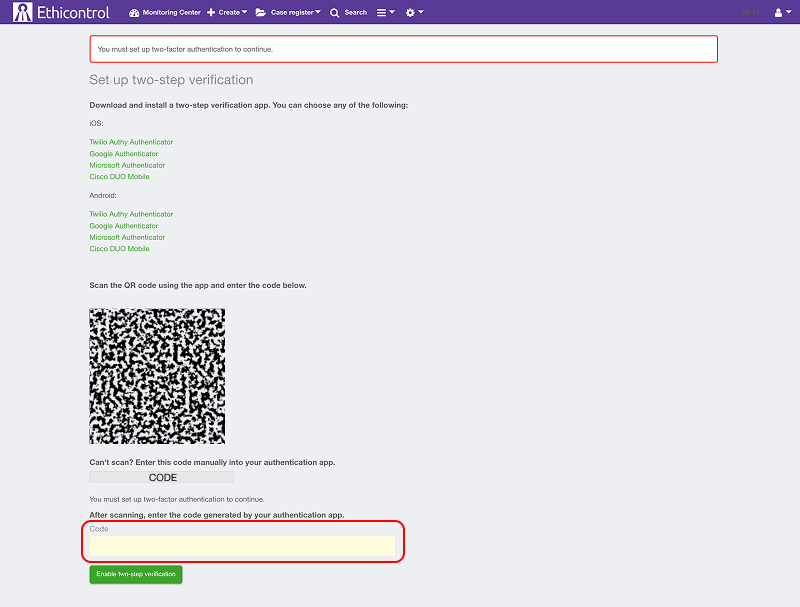800x607 pixels.
Task: Open iOS Microsoft Authenticator link
Action: [x=128, y=165]
